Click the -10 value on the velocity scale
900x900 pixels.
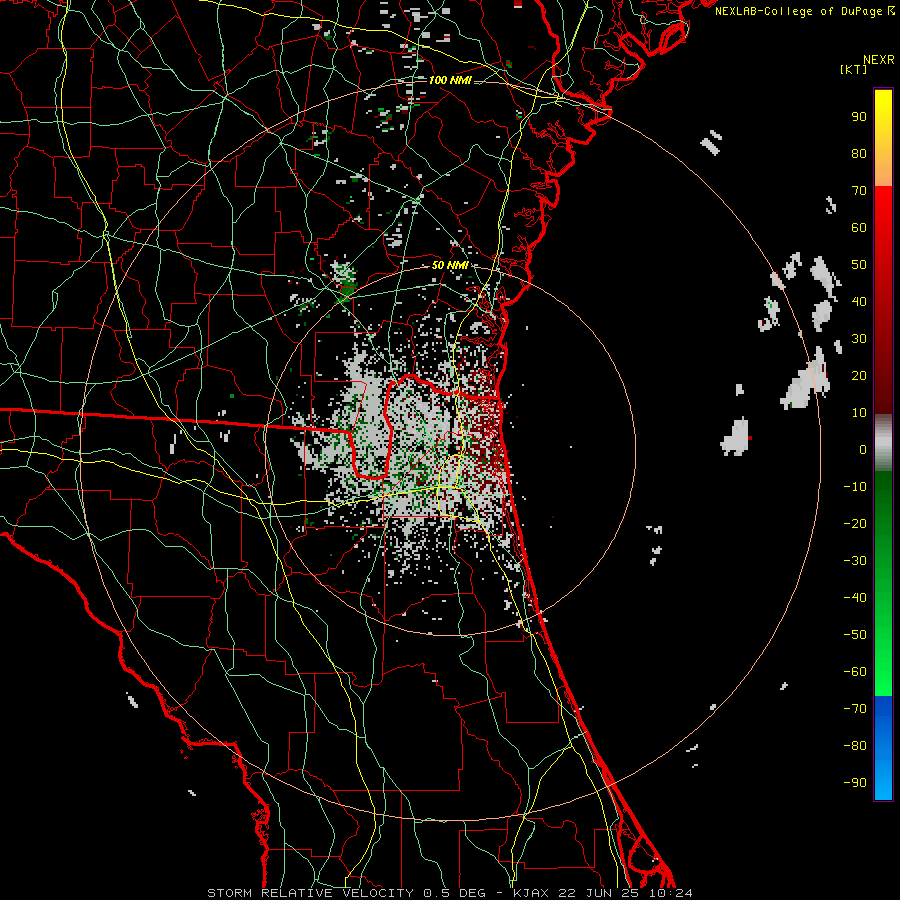tap(855, 487)
